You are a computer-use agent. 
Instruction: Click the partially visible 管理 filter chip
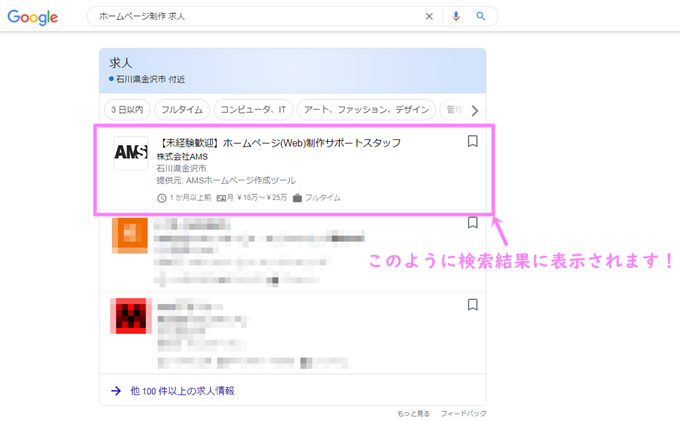455,110
